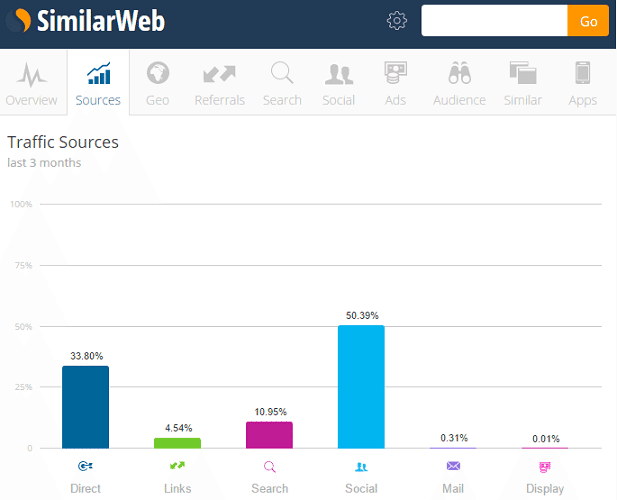The image size is (617, 500).
Task: Click the Links traffic source icon
Action: [177, 466]
